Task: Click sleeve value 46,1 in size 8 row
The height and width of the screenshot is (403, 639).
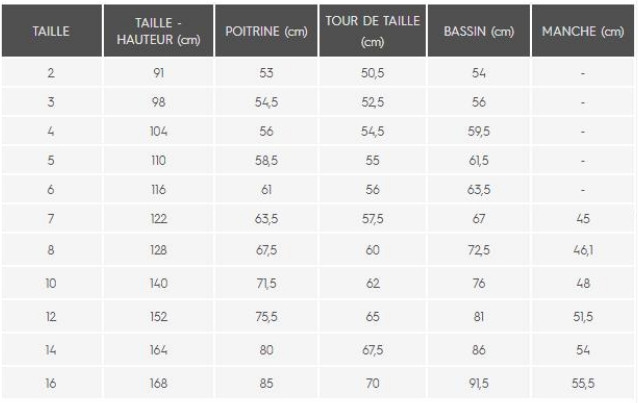Action: (x=583, y=250)
